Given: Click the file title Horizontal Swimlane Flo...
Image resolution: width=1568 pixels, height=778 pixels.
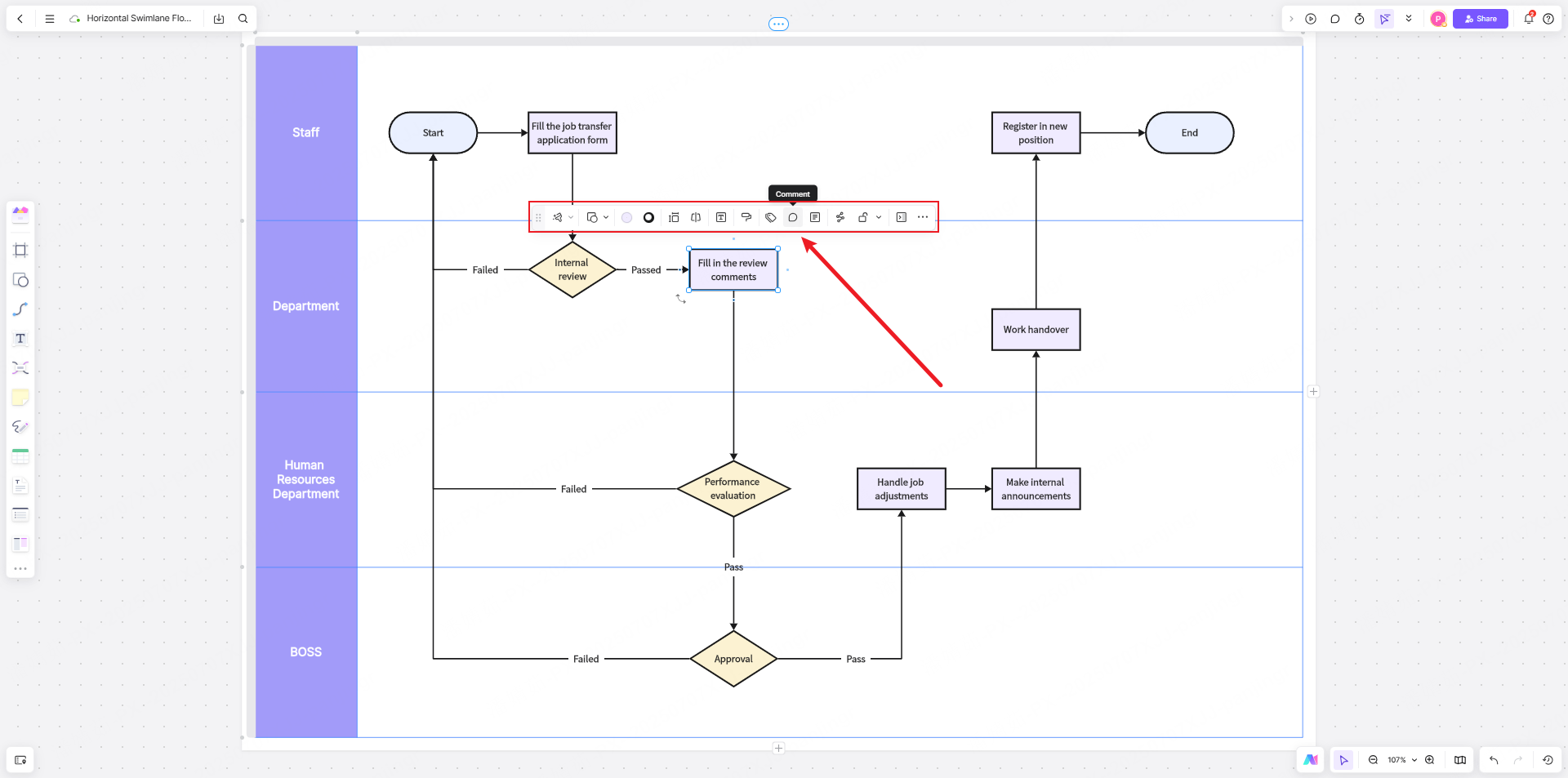Looking at the screenshot, I should pos(139,18).
